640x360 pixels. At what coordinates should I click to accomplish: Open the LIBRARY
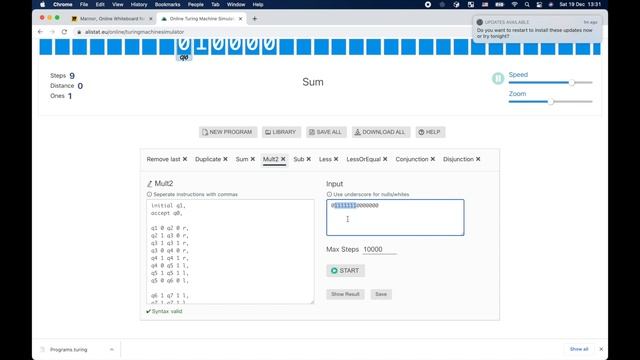(281, 132)
